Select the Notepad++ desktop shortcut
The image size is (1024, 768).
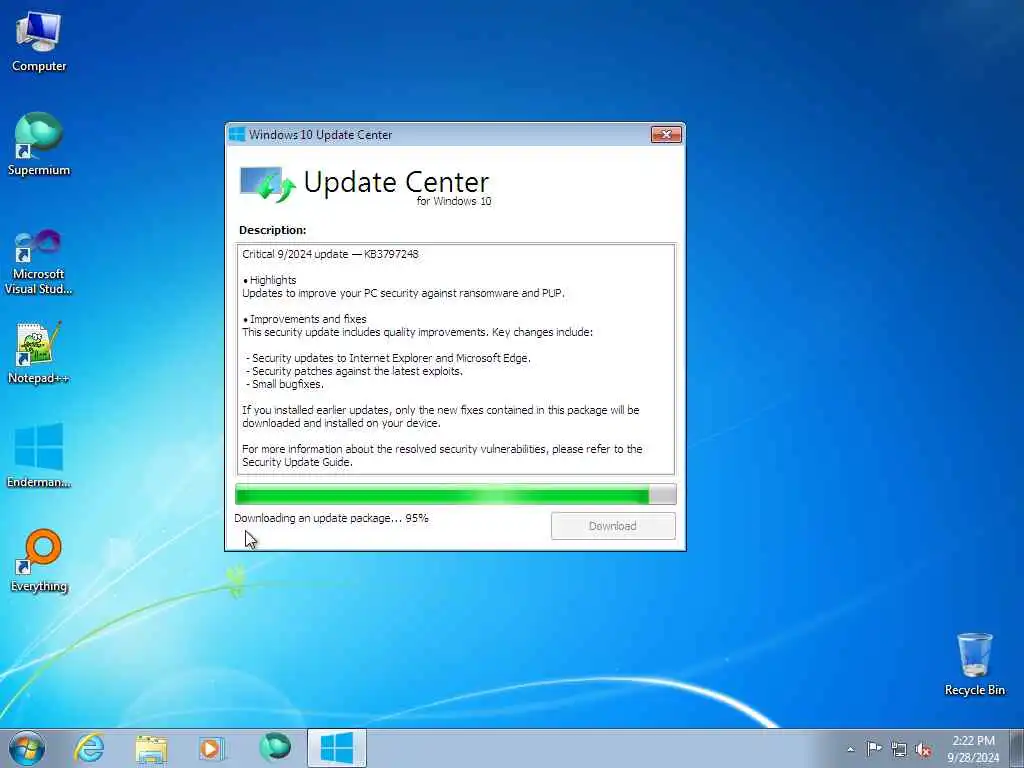(x=39, y=353)
